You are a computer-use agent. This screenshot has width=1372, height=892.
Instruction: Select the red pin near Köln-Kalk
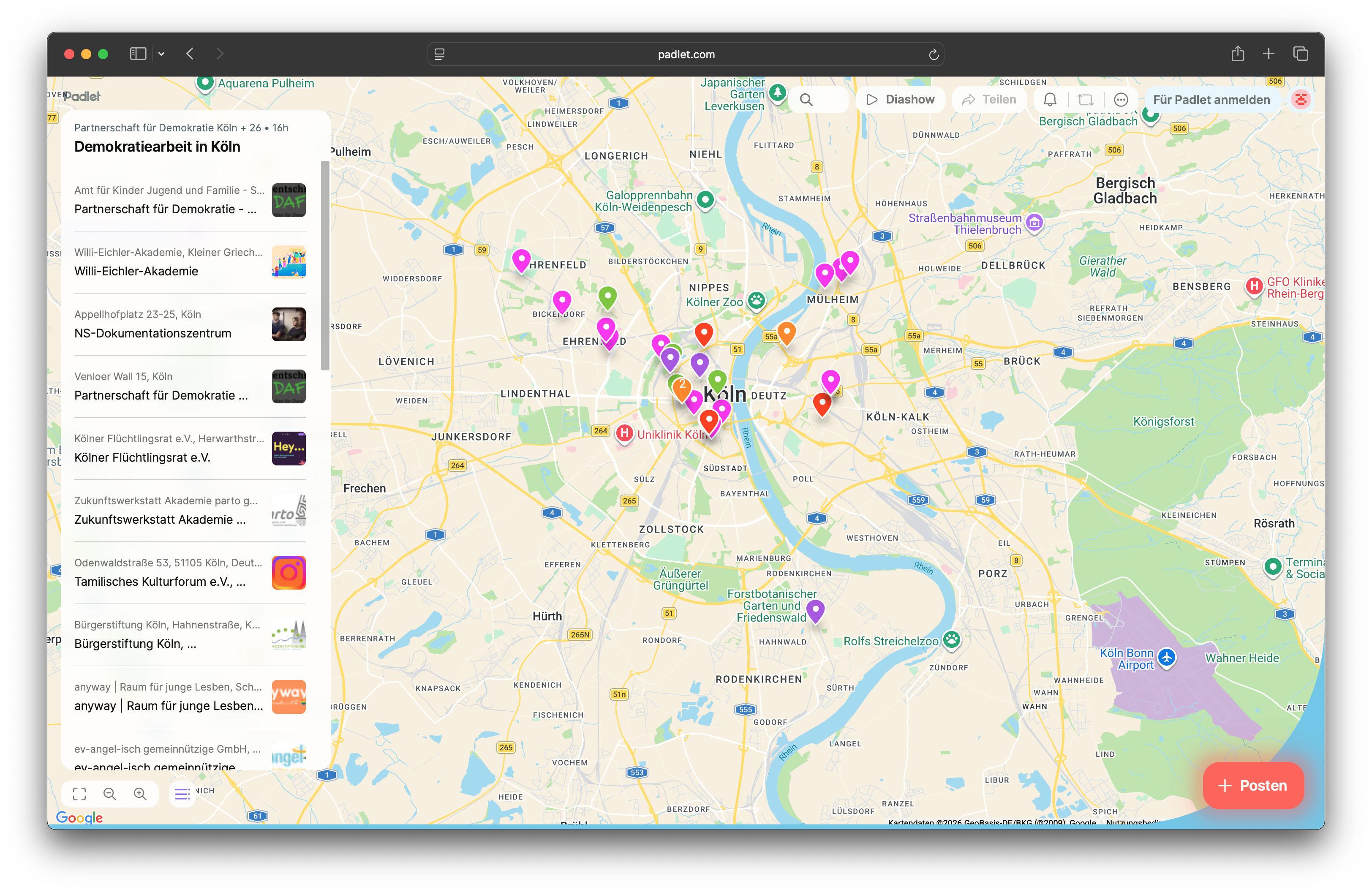822,404
